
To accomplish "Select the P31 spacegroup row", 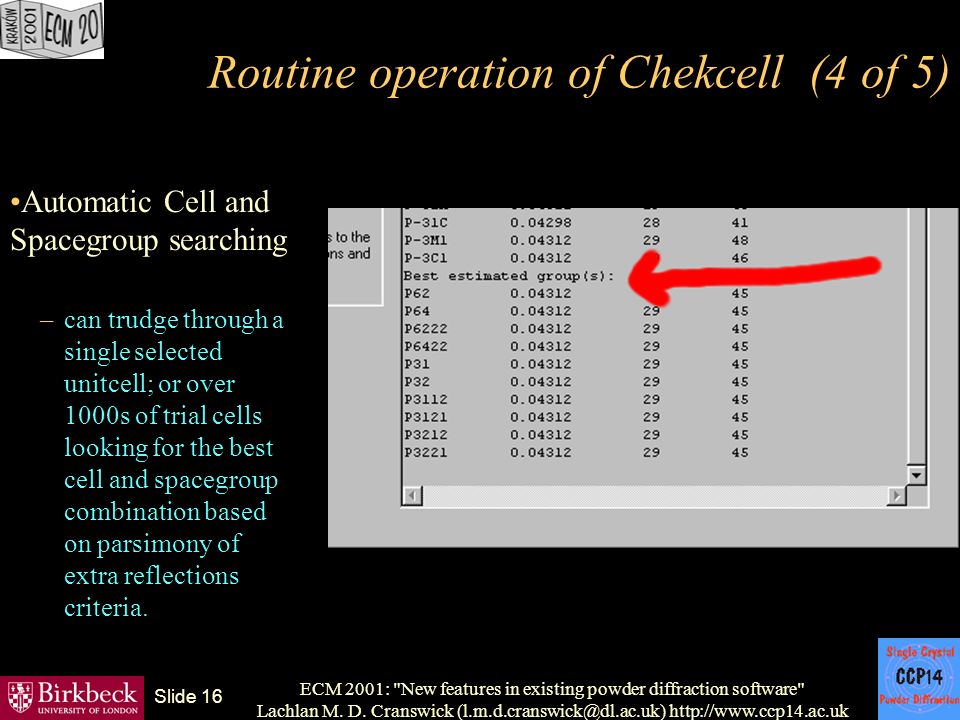I will pos(576,364).
